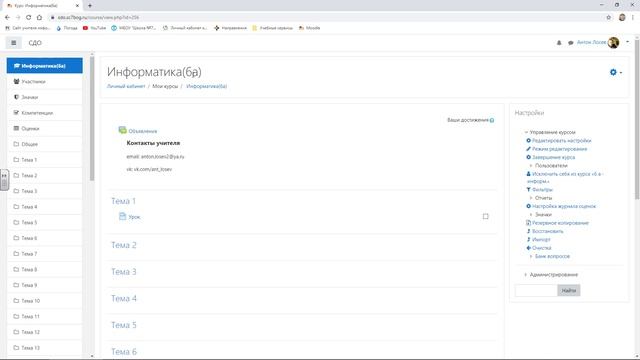The height and width of the screenshot is (360, 640).
Task: Open Значки in the sidebar
Action: click(x=44, y=97)
